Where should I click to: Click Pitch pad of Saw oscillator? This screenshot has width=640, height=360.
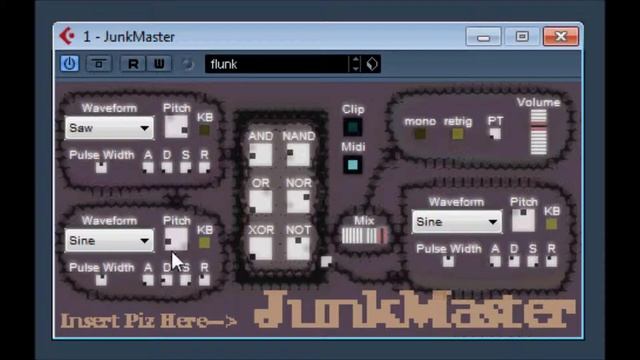[176, 127]
